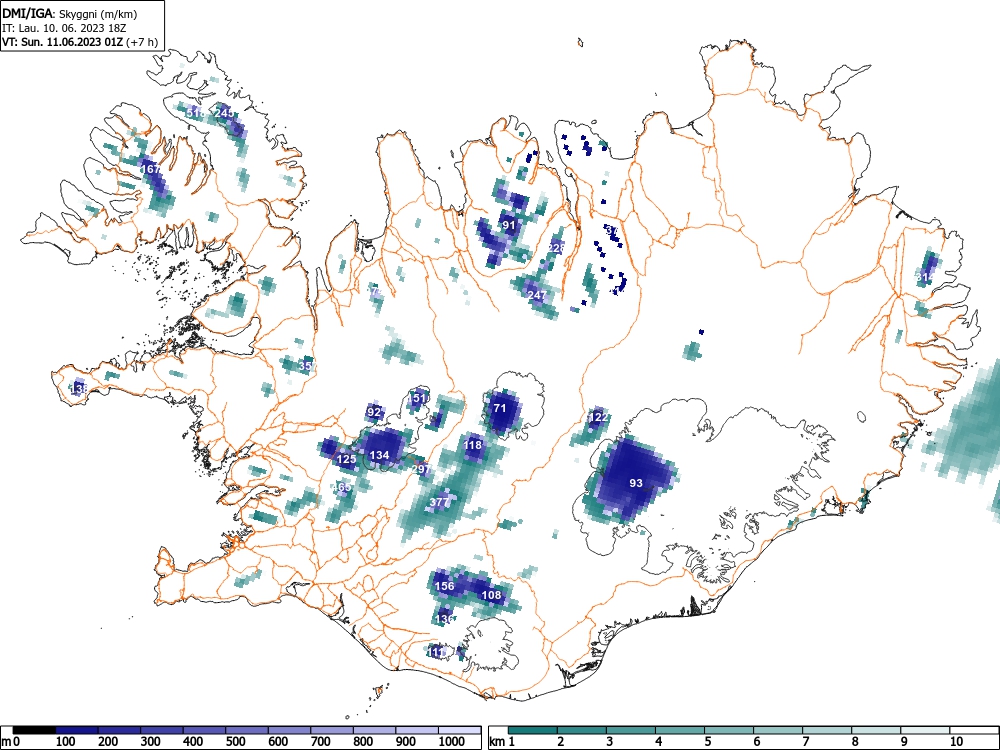This screenshot has height=750, width=1000.
Task: Click the 'm 0' label in the legend
Action: coord(10,742)
